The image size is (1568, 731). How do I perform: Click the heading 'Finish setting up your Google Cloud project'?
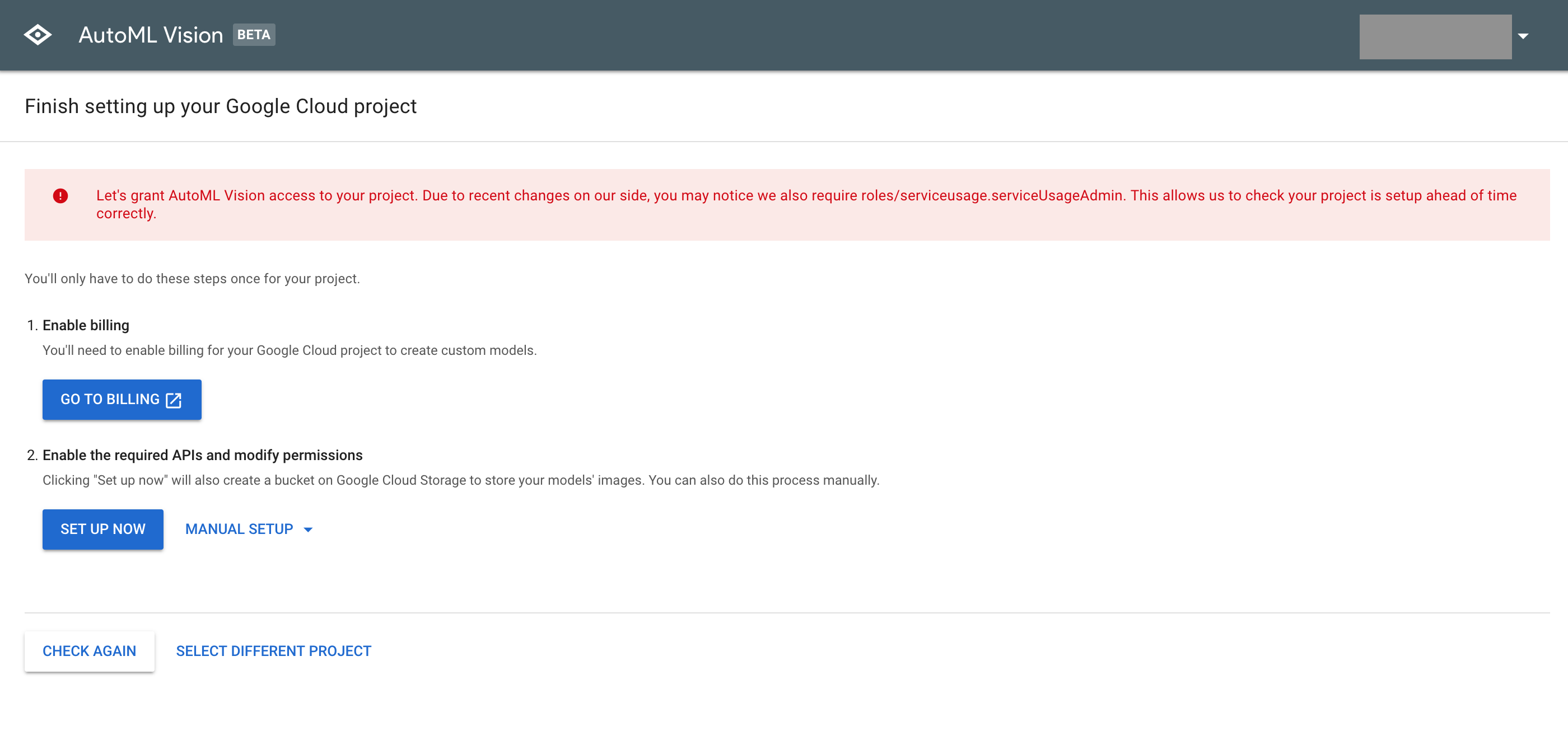(220, 106)
